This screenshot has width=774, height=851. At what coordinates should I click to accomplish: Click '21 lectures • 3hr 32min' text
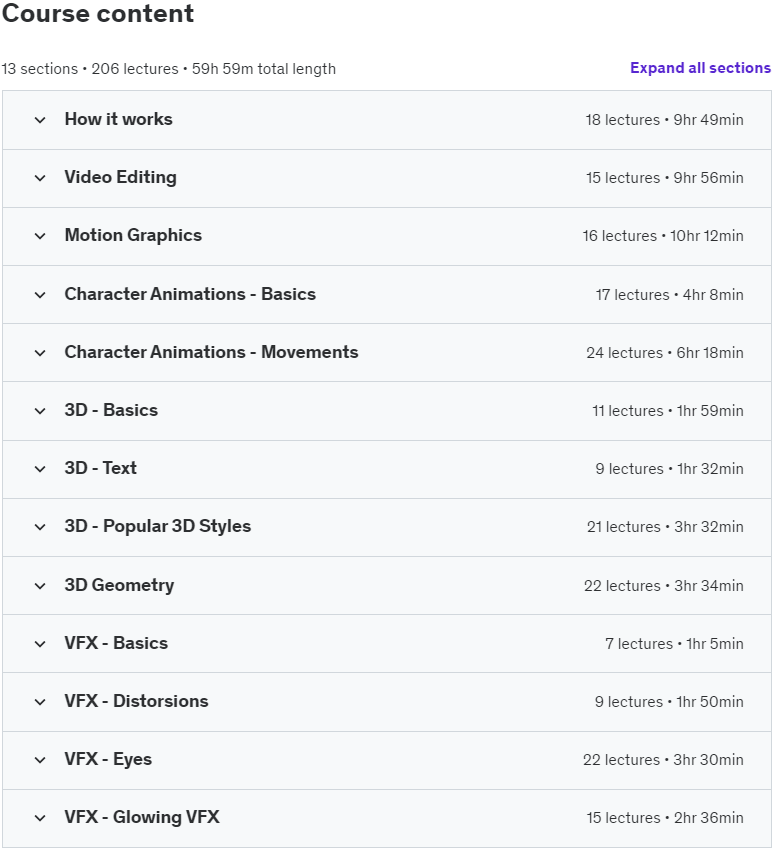coord(665,527)
